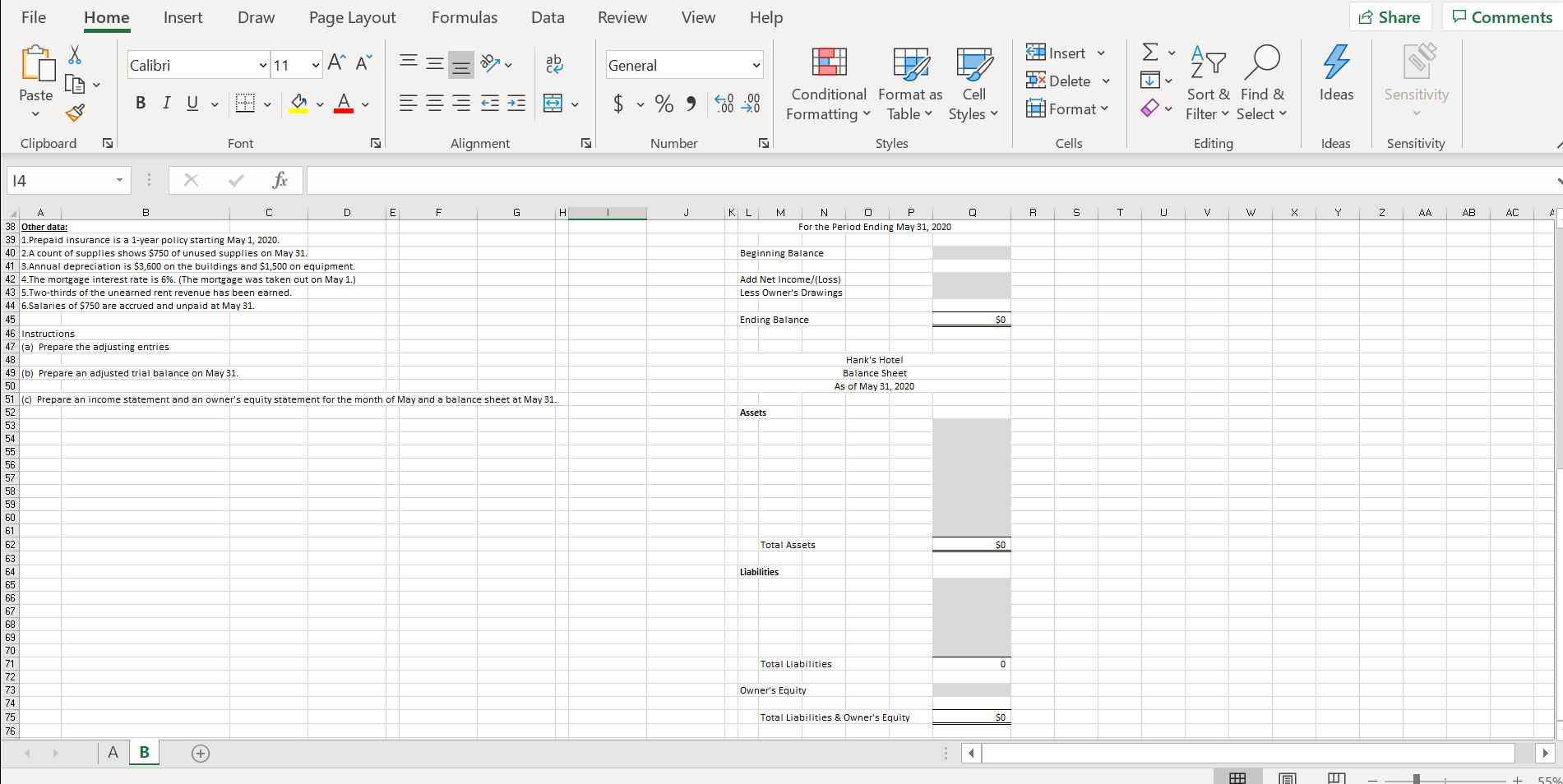
Task: Click the Decrease Indent icon
Action: coord(490,104)
